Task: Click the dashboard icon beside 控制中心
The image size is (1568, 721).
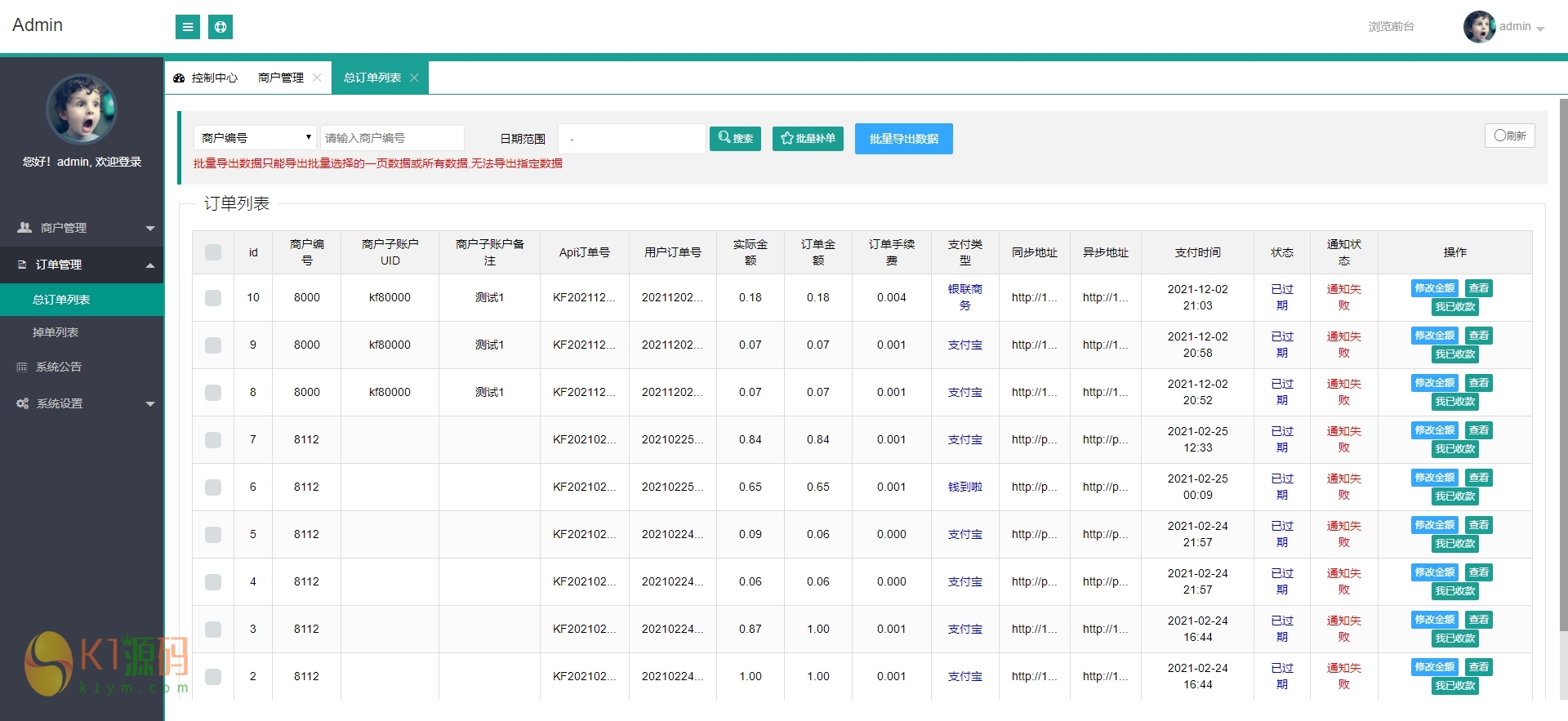Action: pyautogui.click(x=179, y=78)
